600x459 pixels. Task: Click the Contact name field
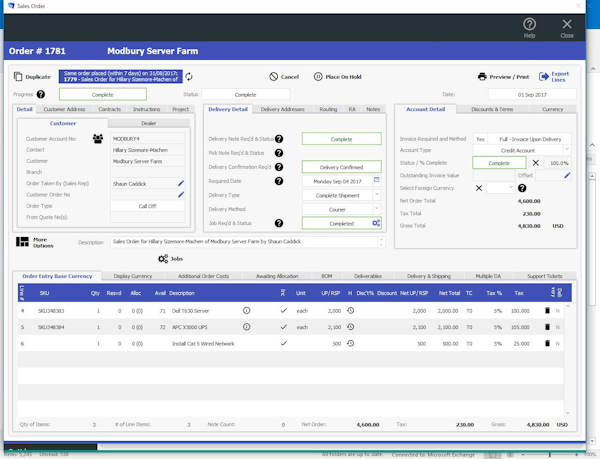[147, 150]
